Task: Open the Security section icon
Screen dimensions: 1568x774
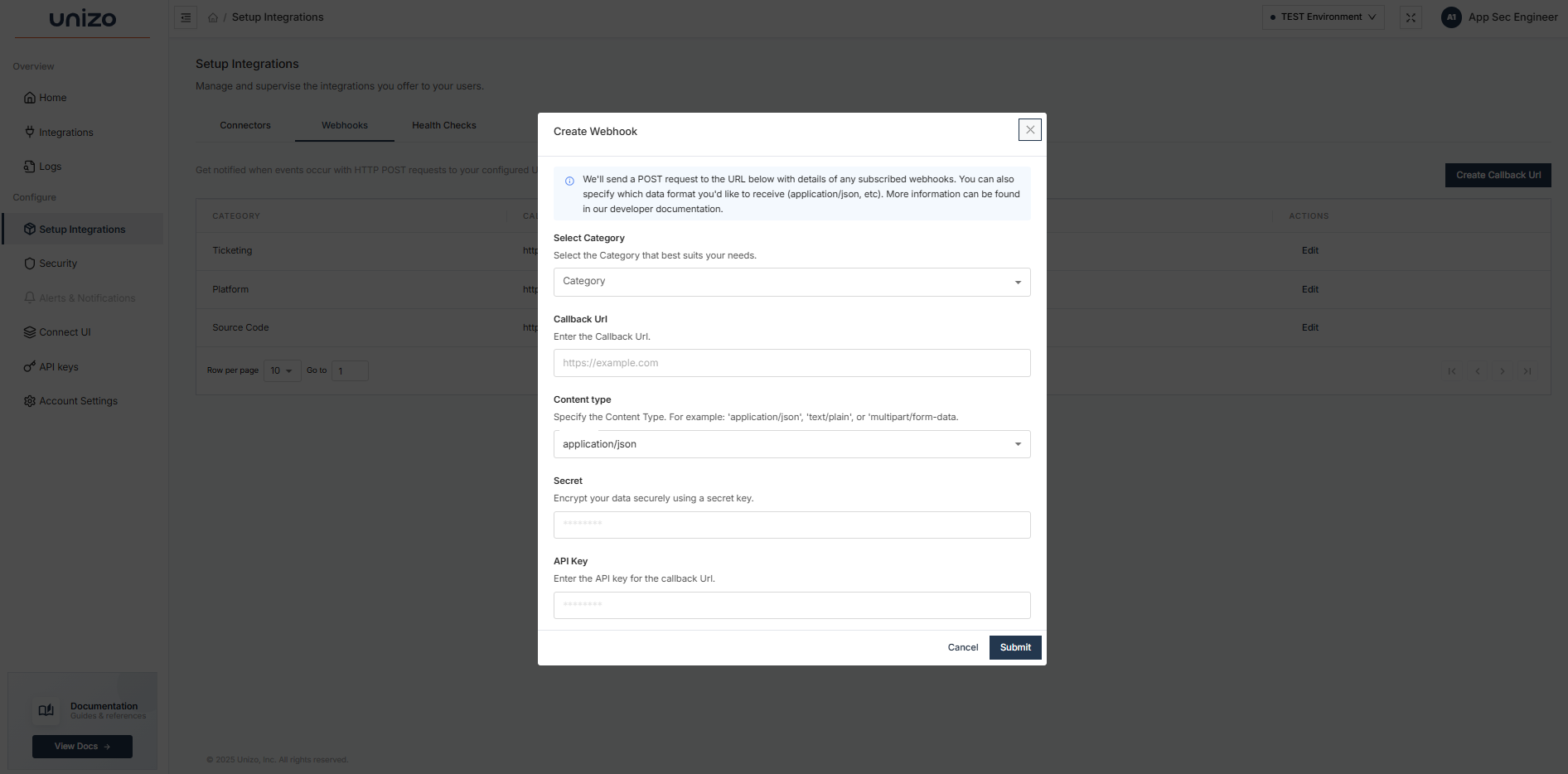Action: pyautogui.click(x=30, y=263)
